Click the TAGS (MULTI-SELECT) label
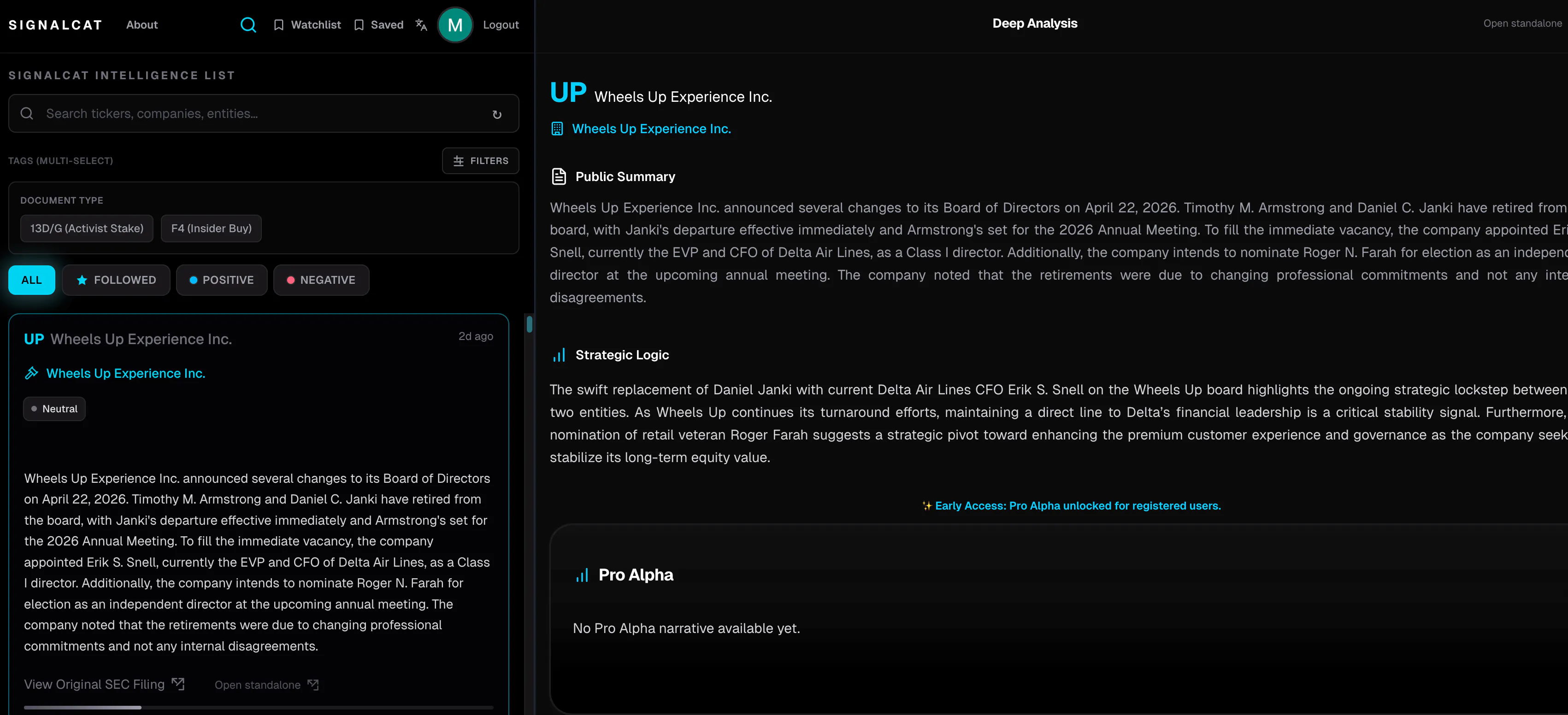1568x715 pixels. pyautogui.click(x=61, y=161)
